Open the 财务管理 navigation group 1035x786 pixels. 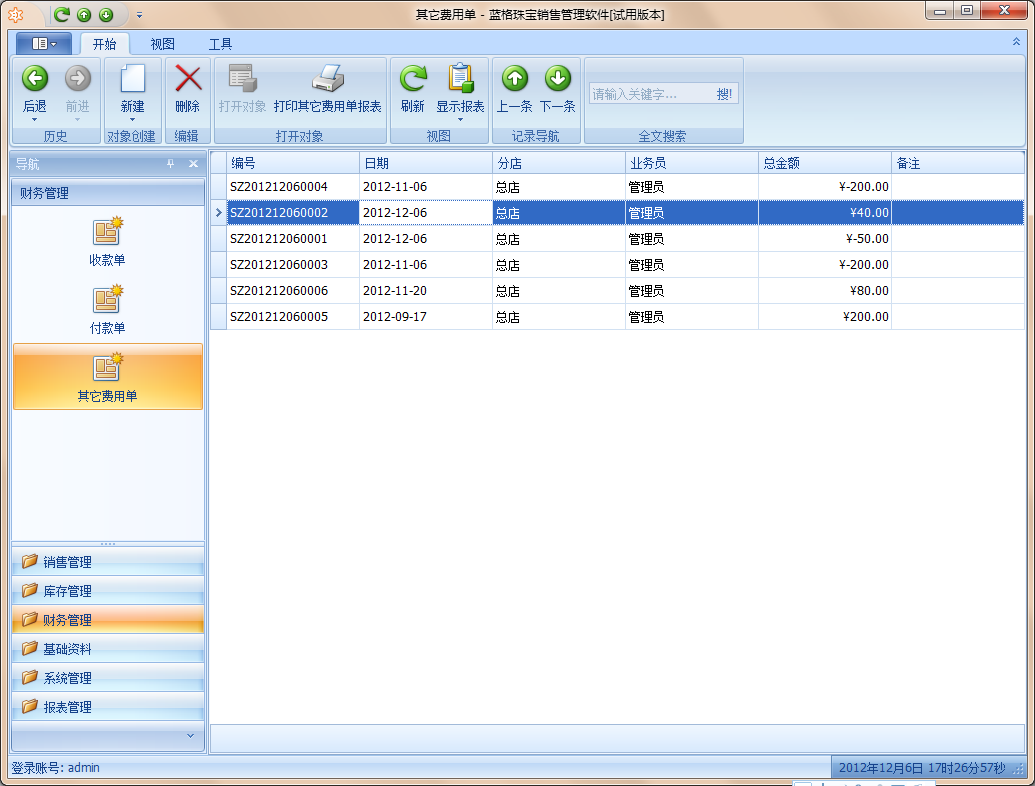(x=108, y=620)
